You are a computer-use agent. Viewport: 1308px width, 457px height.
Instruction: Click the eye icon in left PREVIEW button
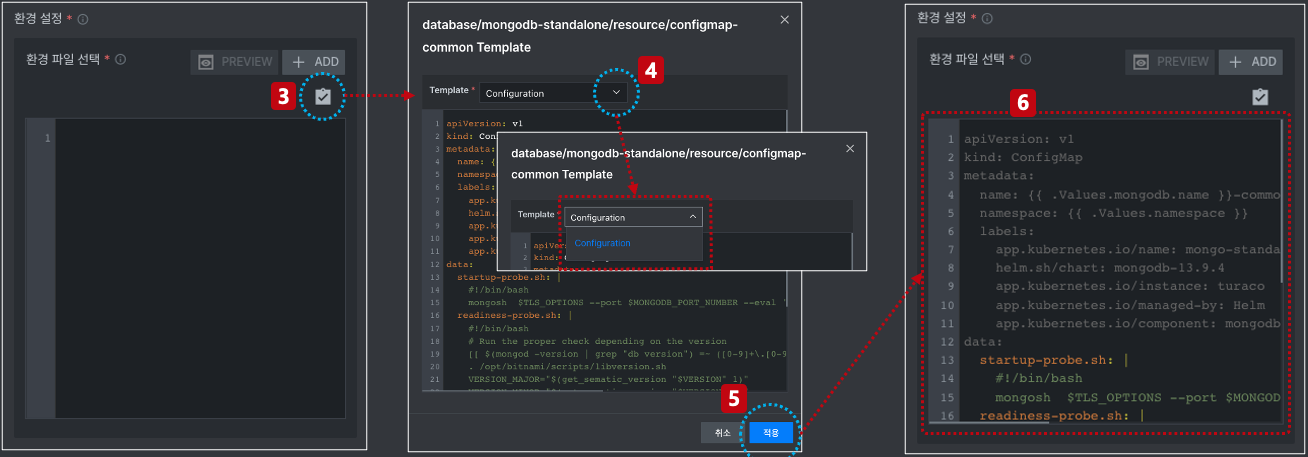point(206,62)
